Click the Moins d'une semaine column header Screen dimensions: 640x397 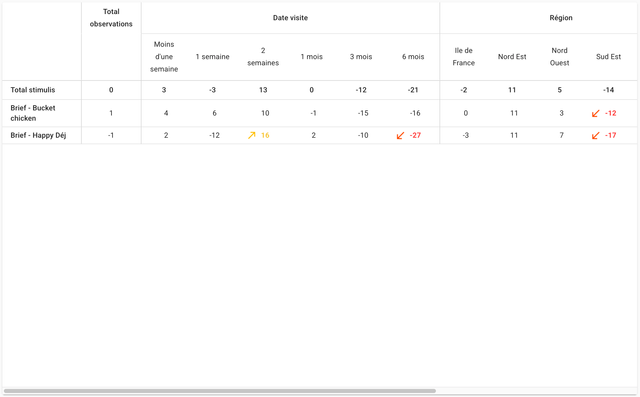(x=164, y=57)
